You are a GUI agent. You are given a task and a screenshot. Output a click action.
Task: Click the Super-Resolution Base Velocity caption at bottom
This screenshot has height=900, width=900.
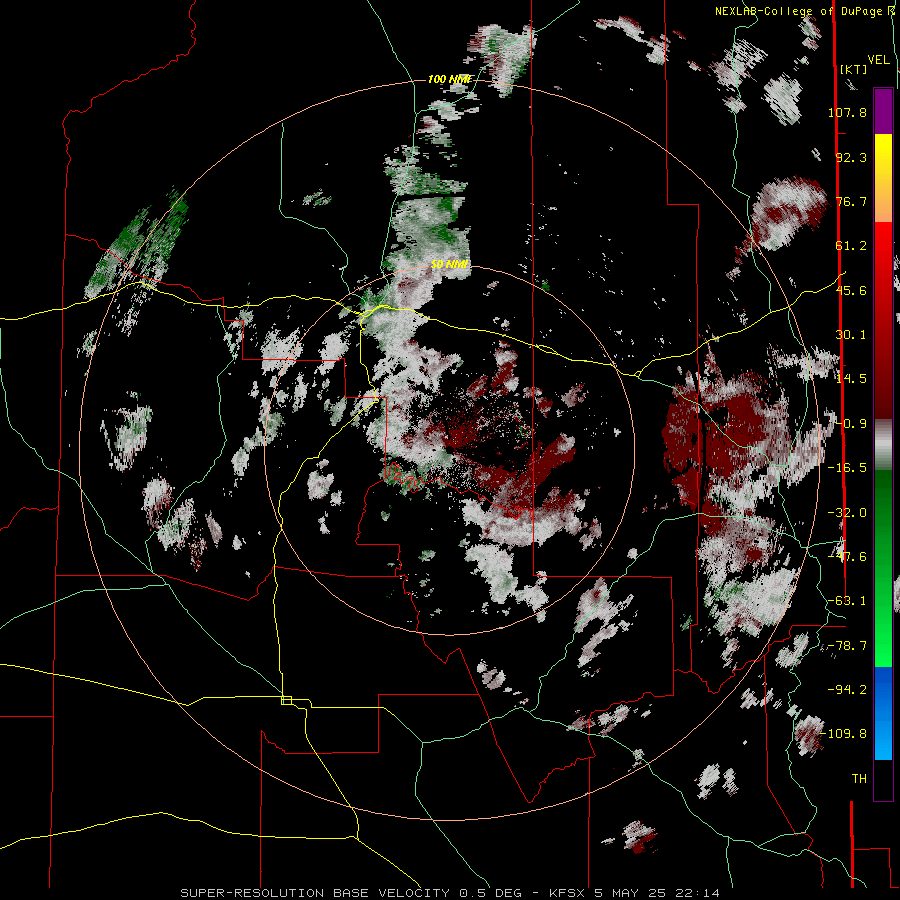pyautogui.click(x=450, y=893)
